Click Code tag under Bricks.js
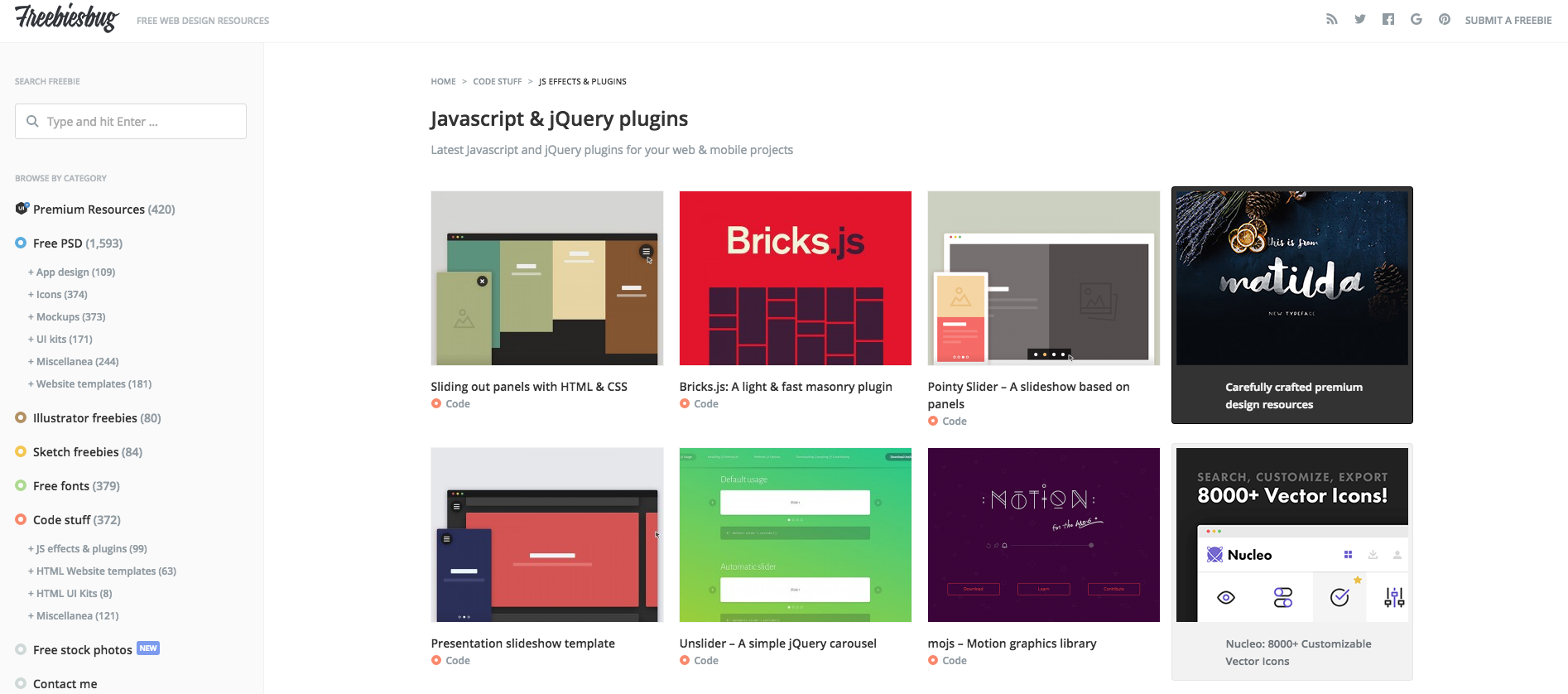The image size is (1568, 694). click(x=706, y=404)
